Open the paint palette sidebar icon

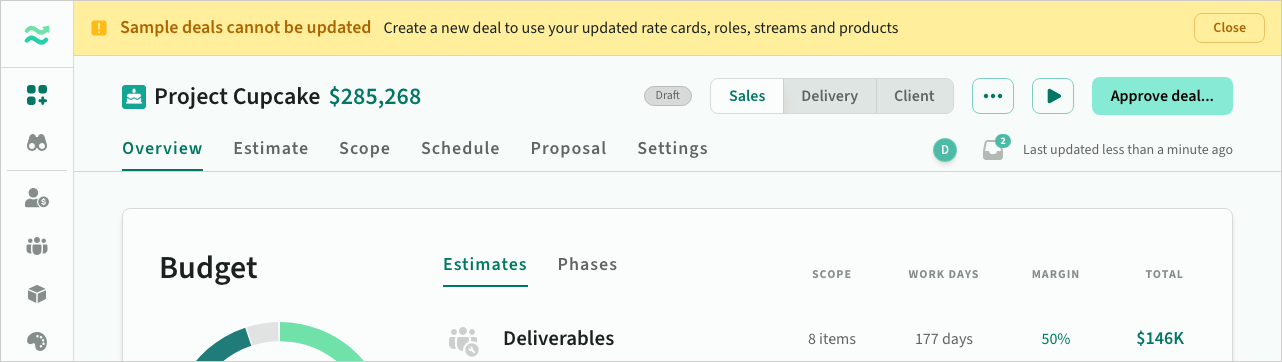click(x=37, y=340)
